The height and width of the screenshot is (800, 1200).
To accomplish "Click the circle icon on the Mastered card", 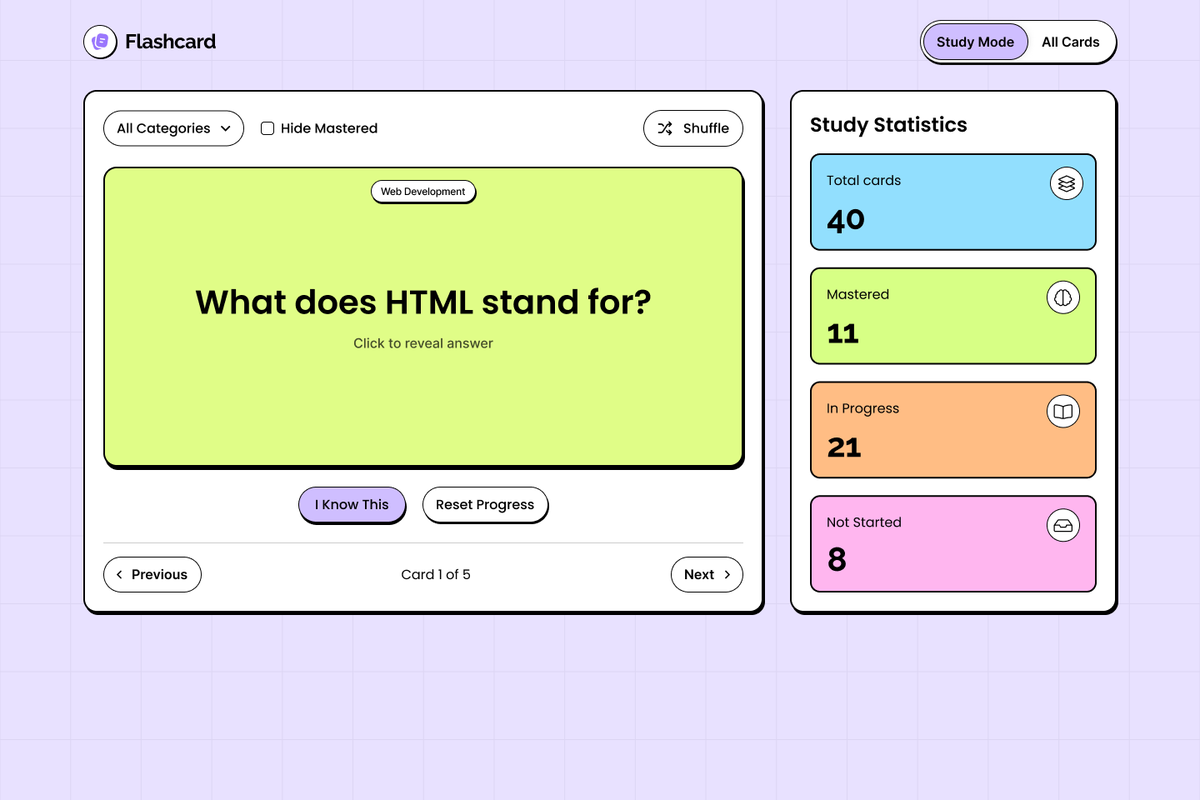I will coord(1063,297).
